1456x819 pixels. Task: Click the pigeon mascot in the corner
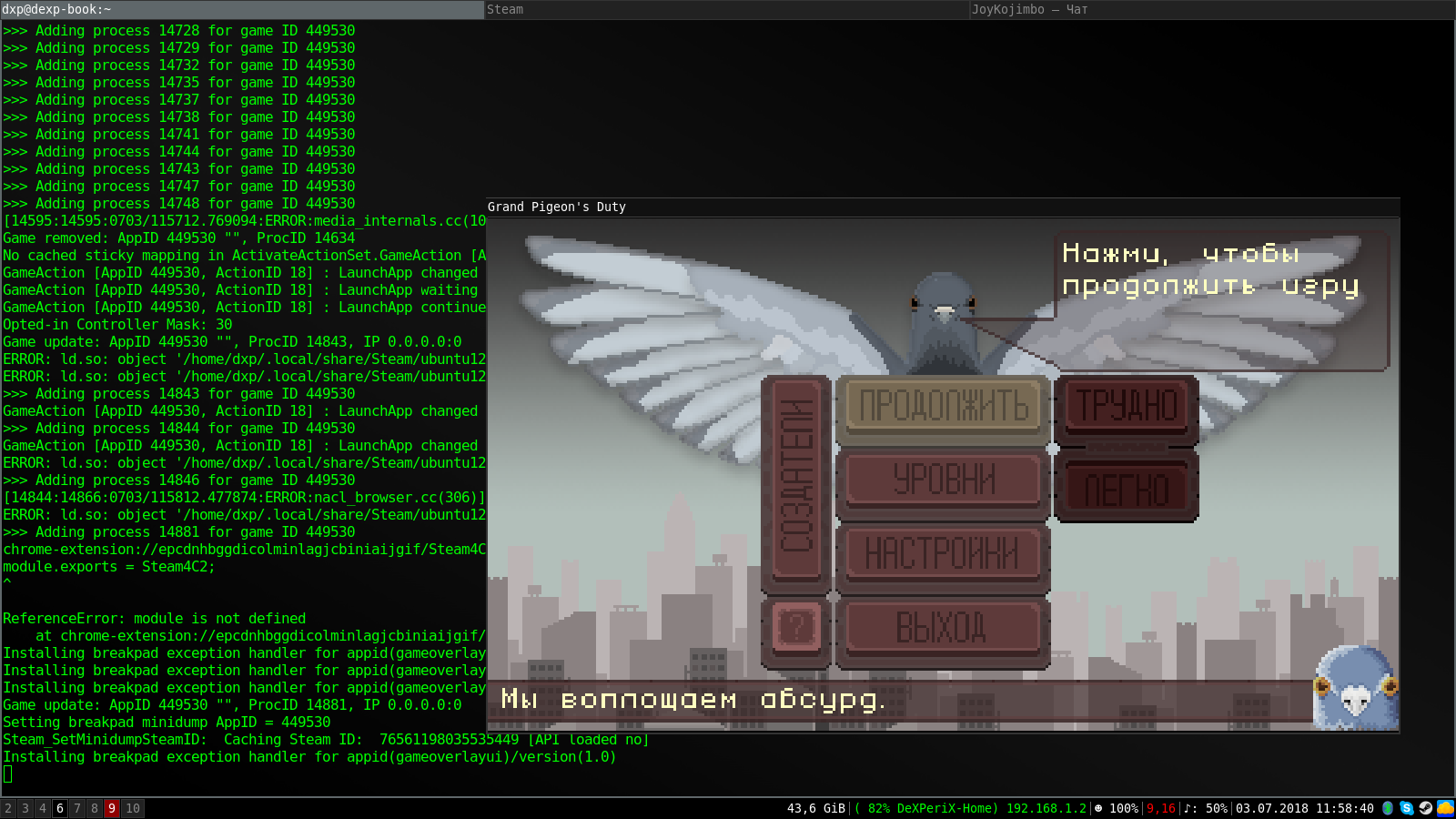tap(1355, 690)
